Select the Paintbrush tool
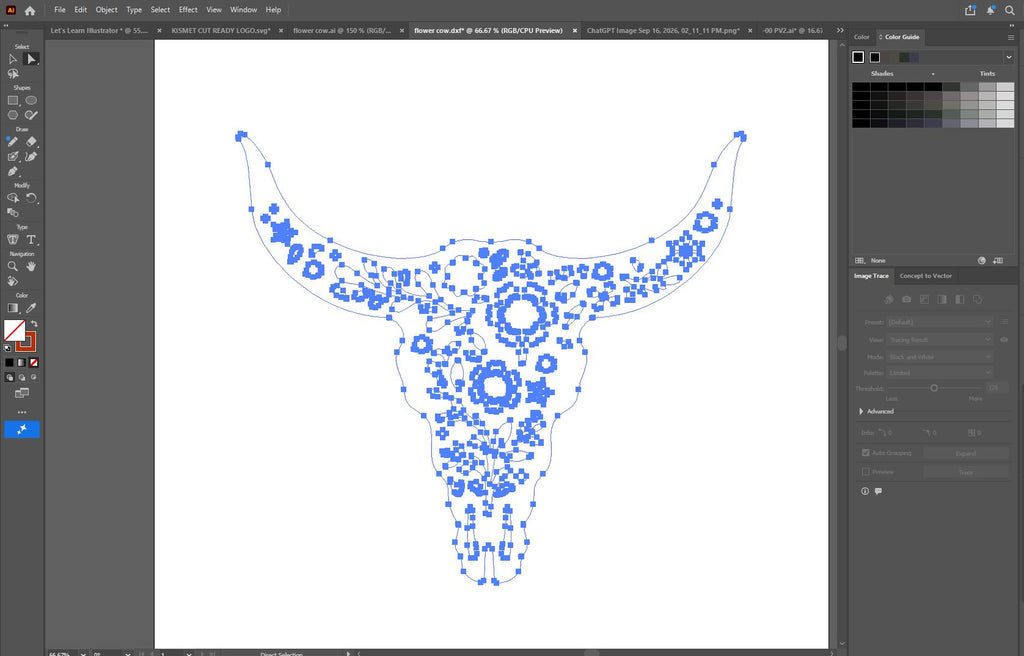Image resolution: width=1024 pixels, height=656 pixels. (x=12, y=141)
